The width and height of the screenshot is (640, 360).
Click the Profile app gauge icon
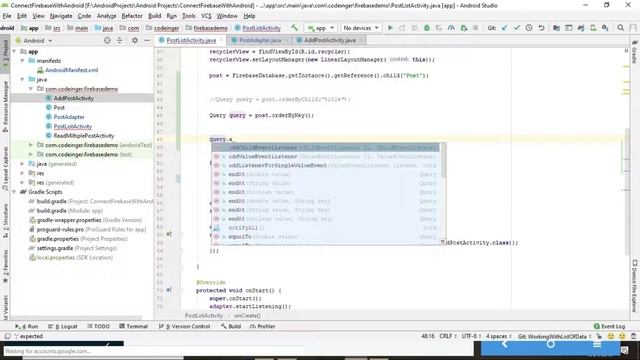451,28
